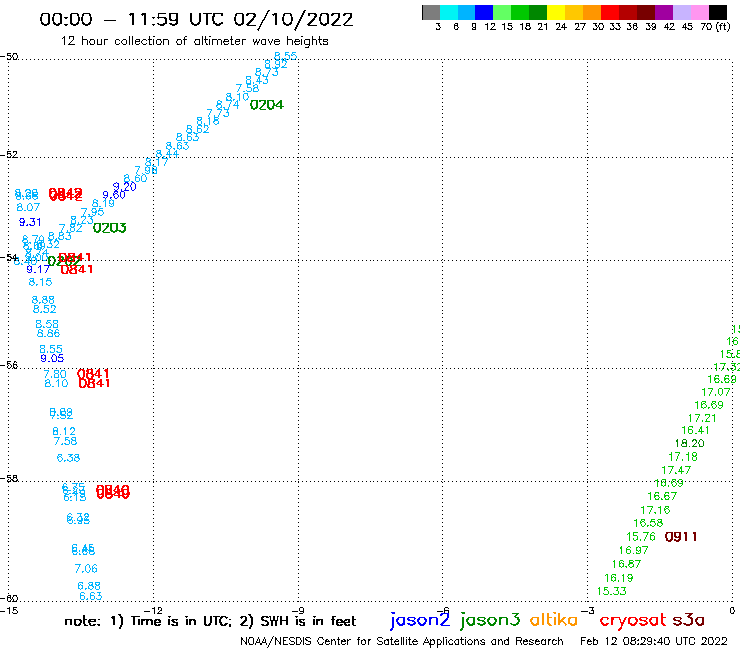Select the wave height value '8.52'
The width and height of the screenshot is (740, 650).
44,309
